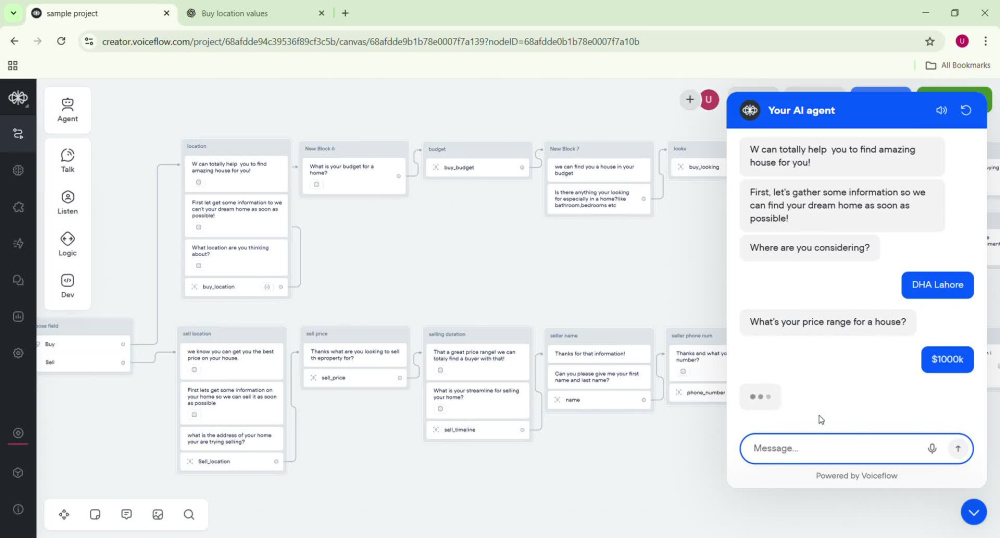This screenshot has height=538, width=1000.
Task: Select the Agent step tool
Action: (x=68, y=110)
